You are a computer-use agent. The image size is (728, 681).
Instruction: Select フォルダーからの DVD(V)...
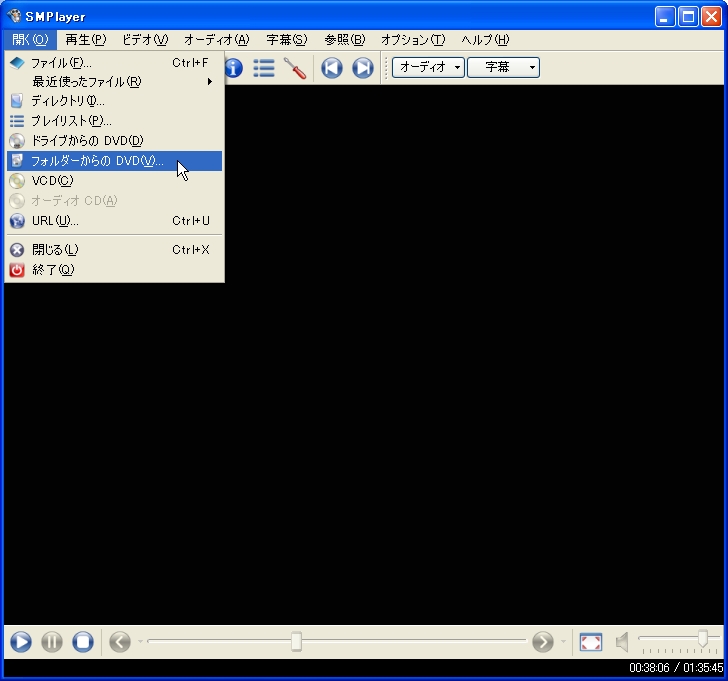(x=114, y=161)
